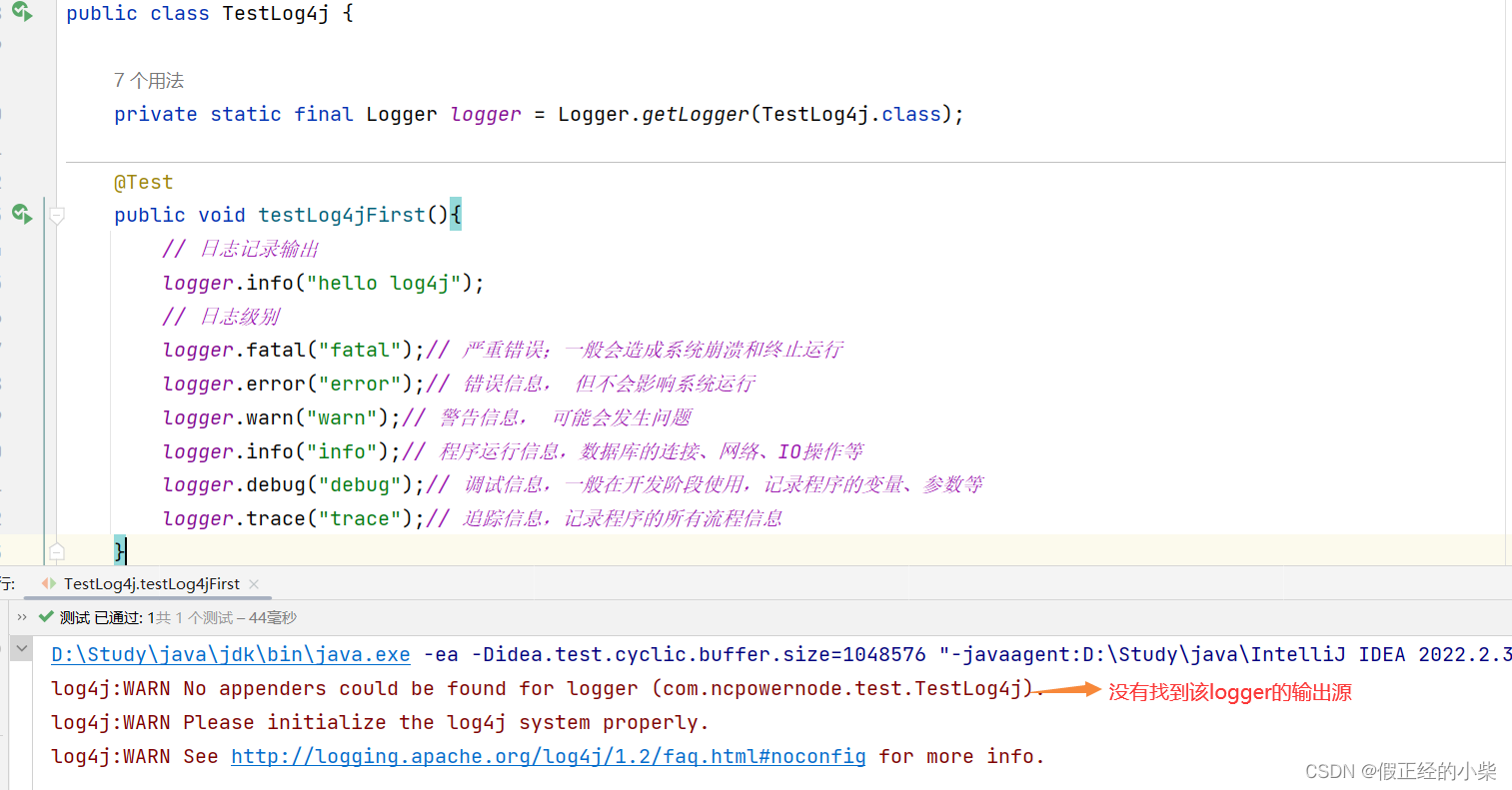Select the TestLog4j.testLog4jFirst run tab
The width and height of the screenshot is (1512, 790).
[152, 584]
